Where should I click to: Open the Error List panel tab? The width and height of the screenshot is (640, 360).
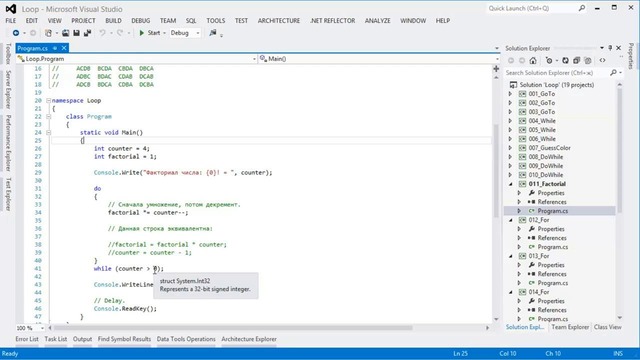click(x=27, y=339)
